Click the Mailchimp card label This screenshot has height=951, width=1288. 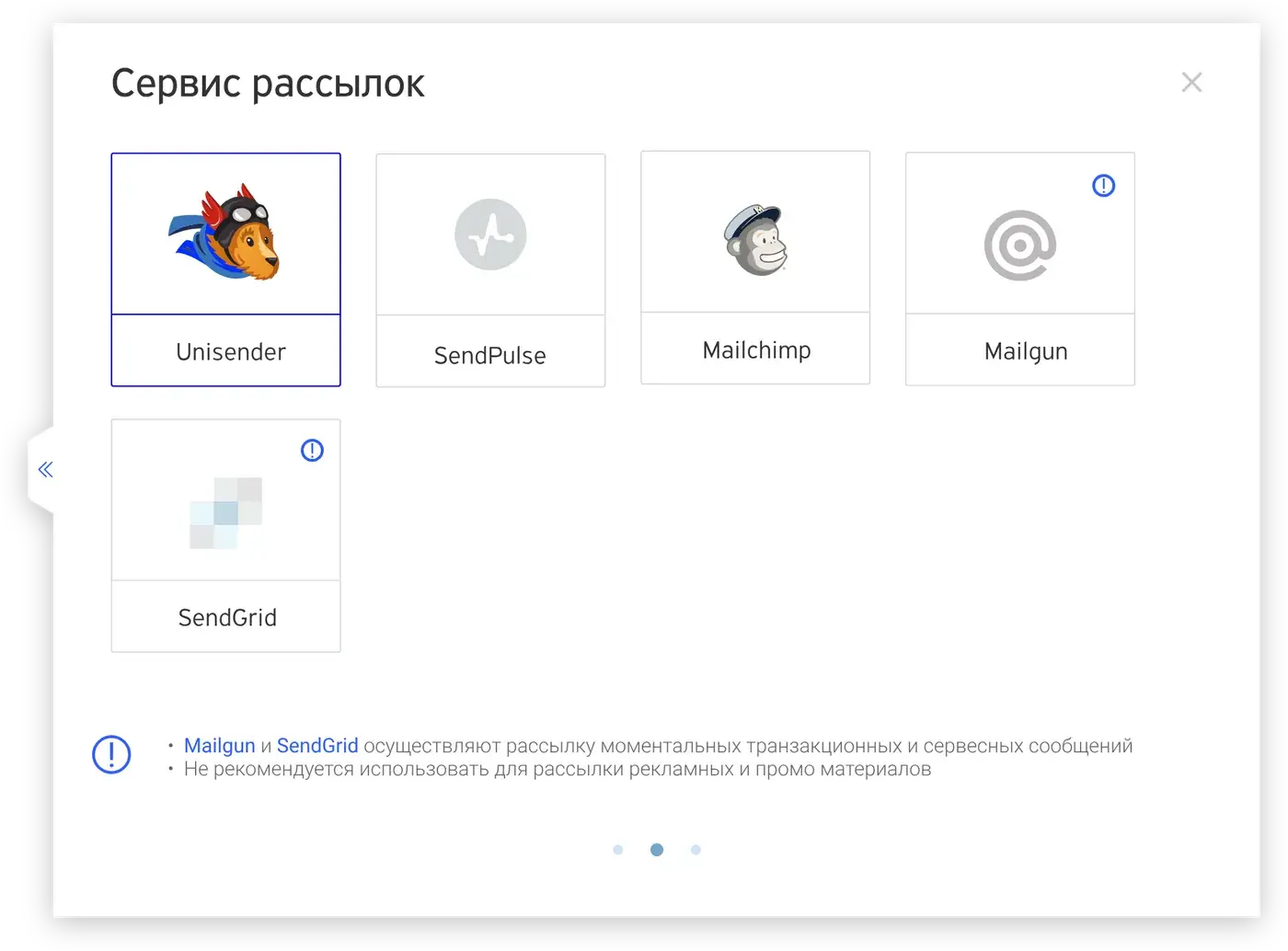(x=757, y=350)
